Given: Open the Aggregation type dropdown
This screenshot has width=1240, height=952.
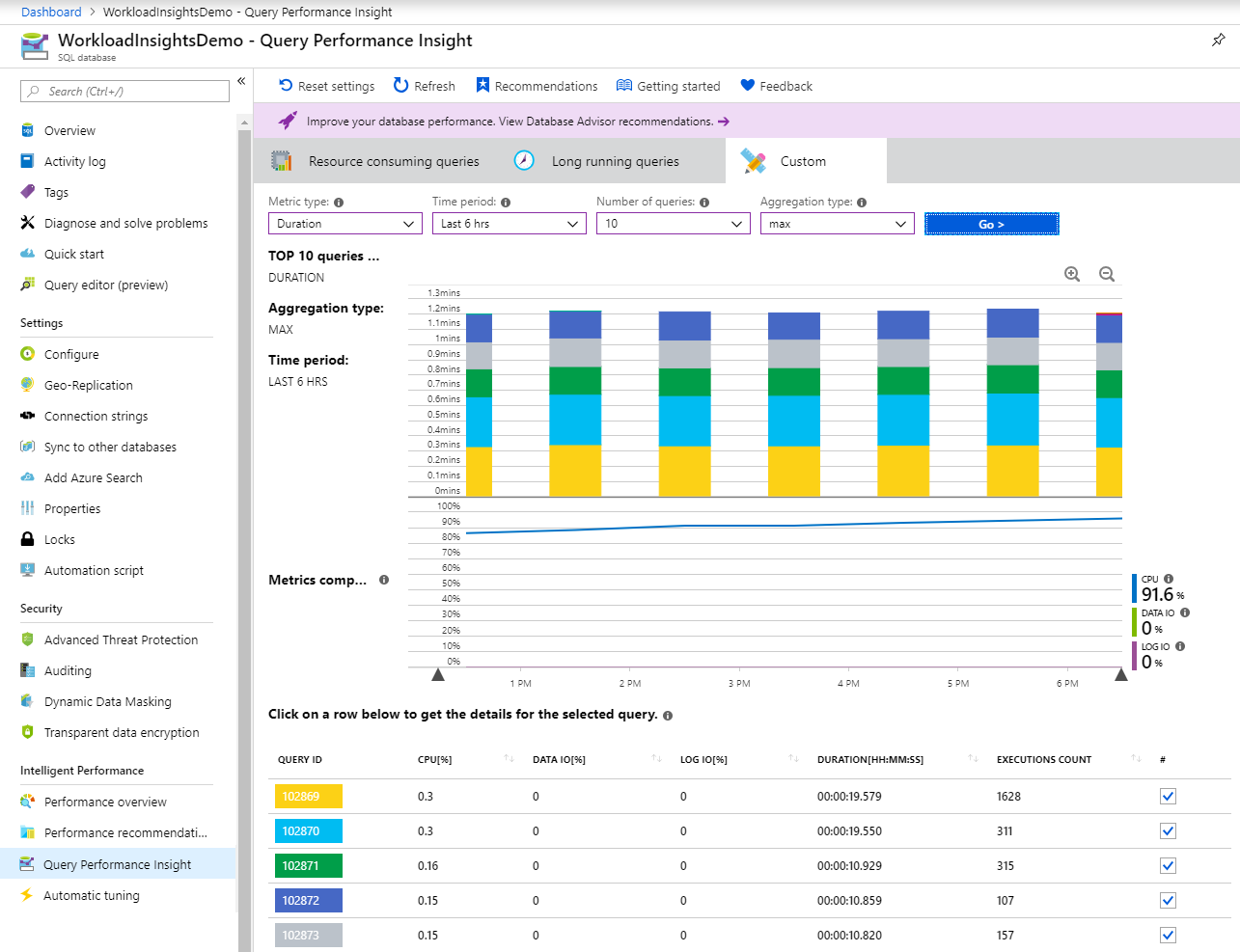Looking at the screenshot, I should 837,224.
